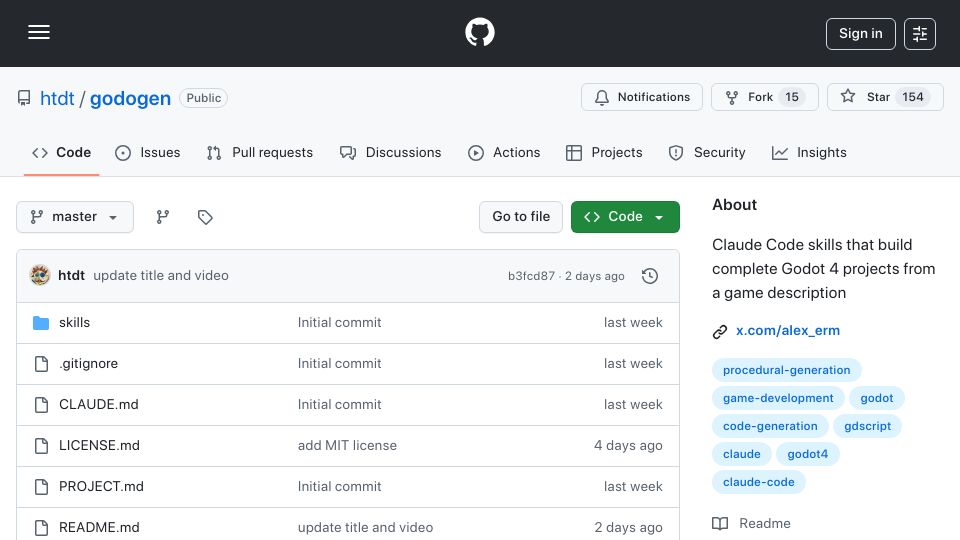Select the procedural-generation topic tag
Viewport: 960px width, 540px height.
(786, 370)
